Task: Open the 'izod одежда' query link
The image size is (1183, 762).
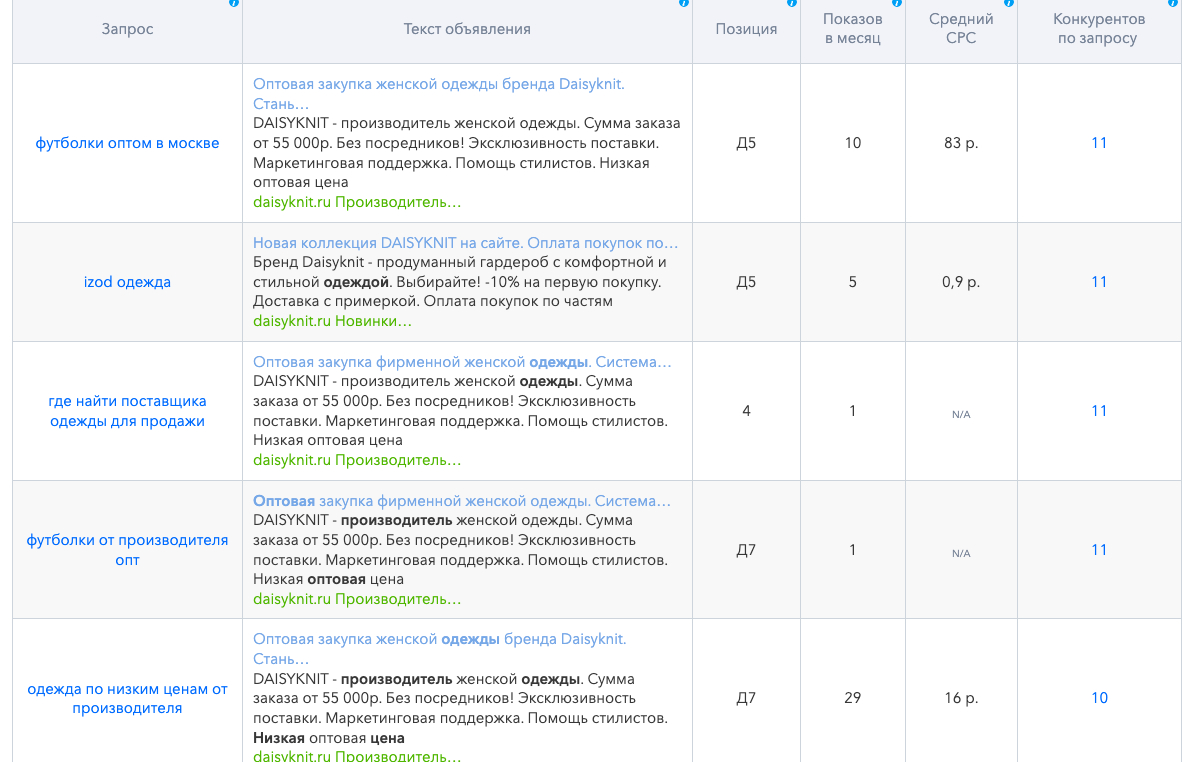Action: 127,282
